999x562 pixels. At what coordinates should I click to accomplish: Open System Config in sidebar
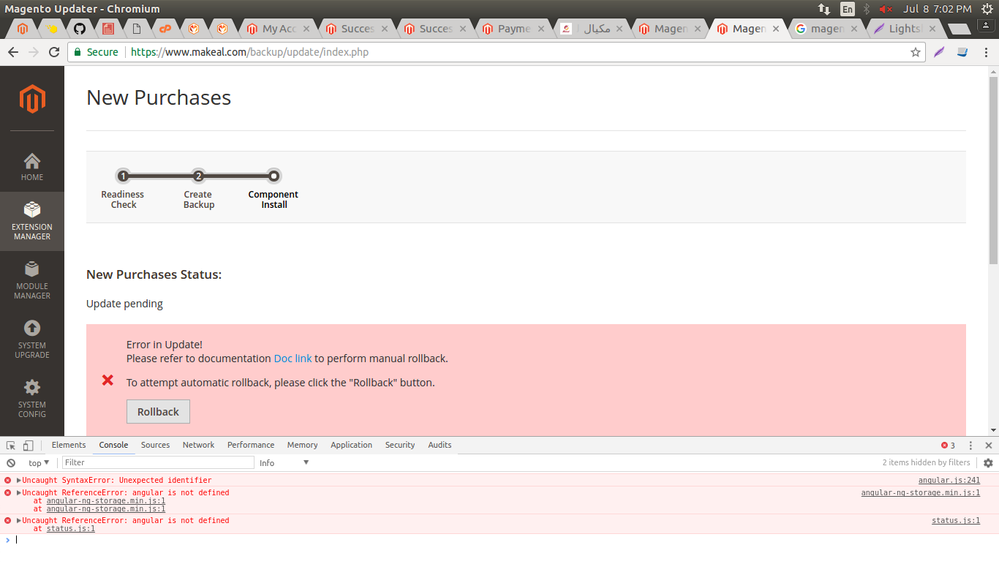click(x=32, y=399)
